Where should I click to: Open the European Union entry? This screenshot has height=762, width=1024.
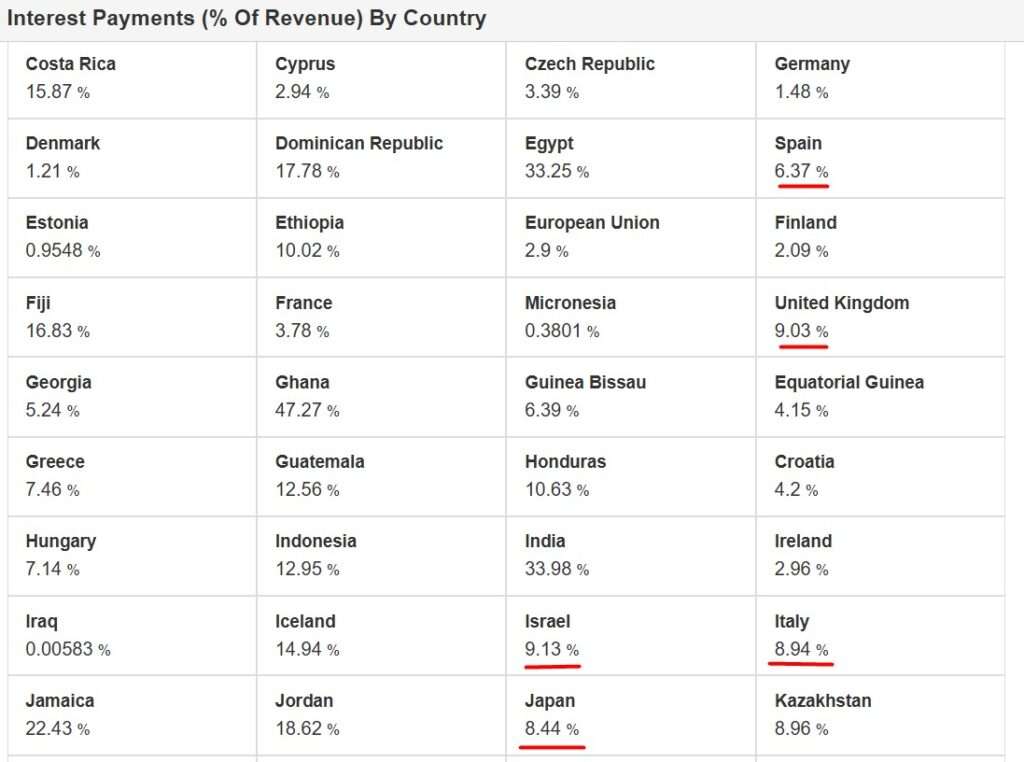coord(592,223)
